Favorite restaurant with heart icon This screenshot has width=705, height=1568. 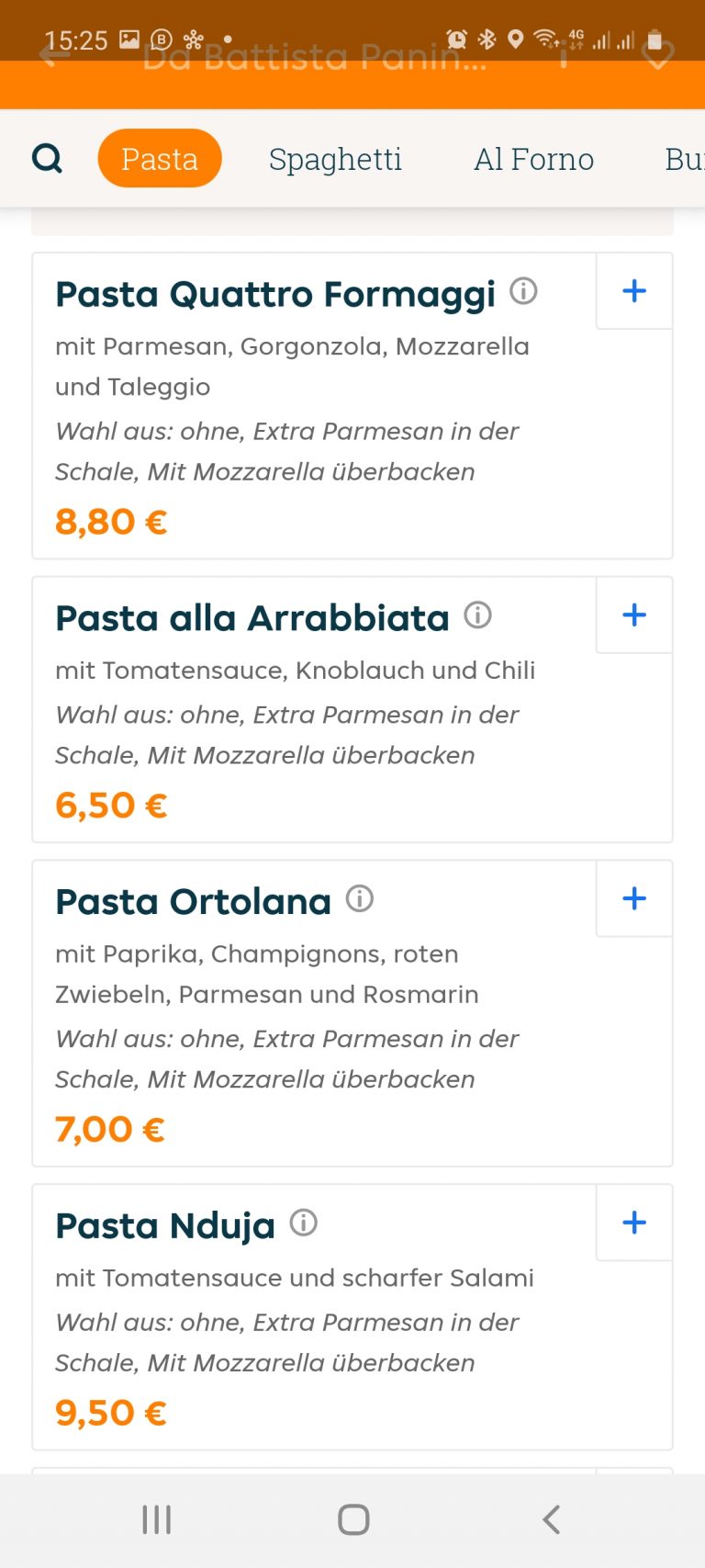[657, 57]
